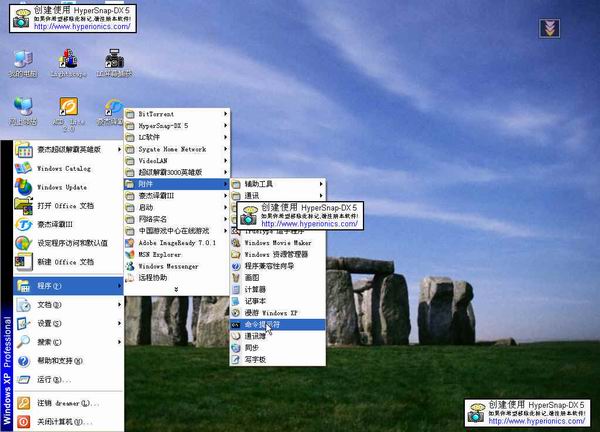Expand the BitTorrent program folder

[x=177, y=114]
